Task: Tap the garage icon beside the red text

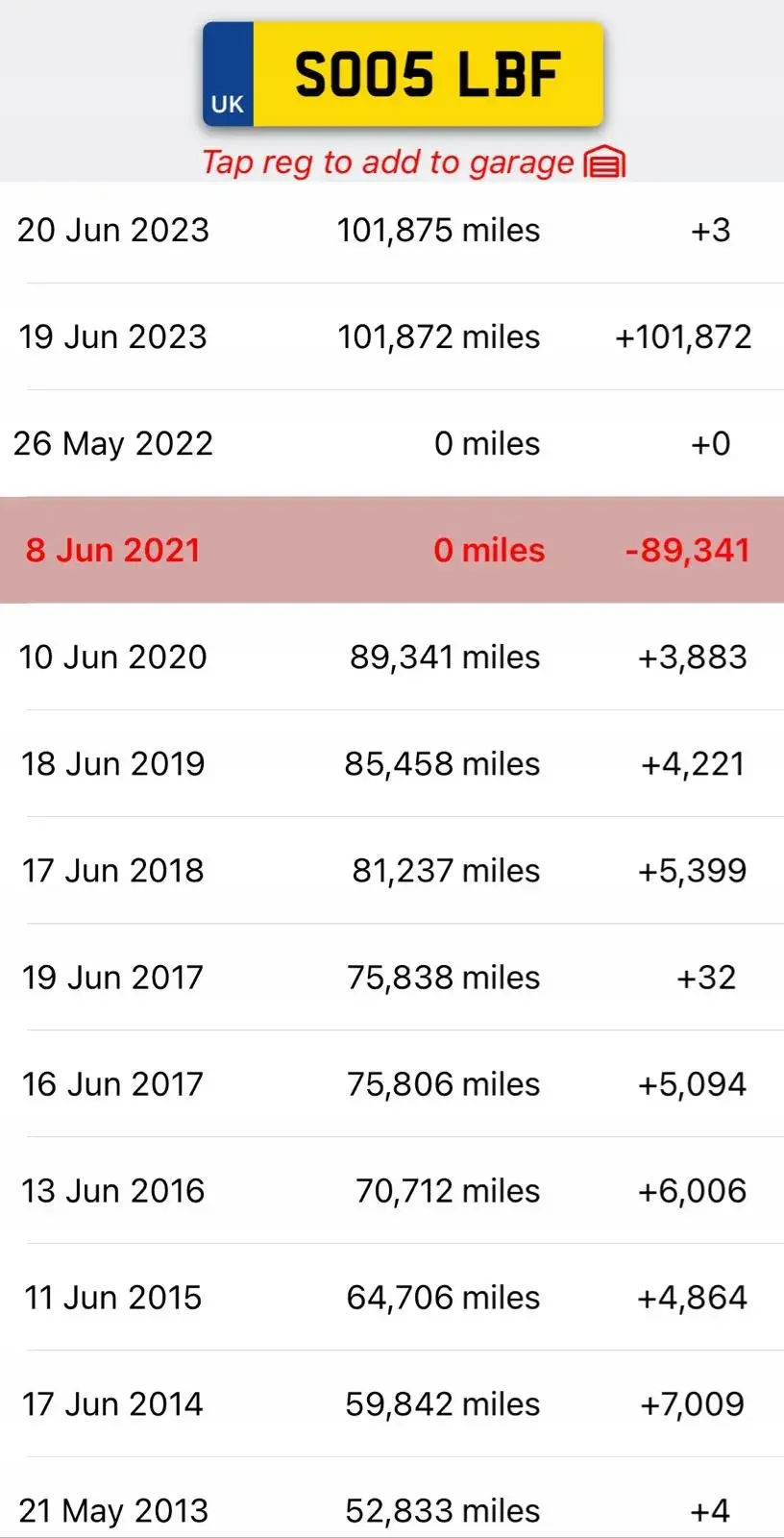Action: pyautogui.click(x=604, y=162)
